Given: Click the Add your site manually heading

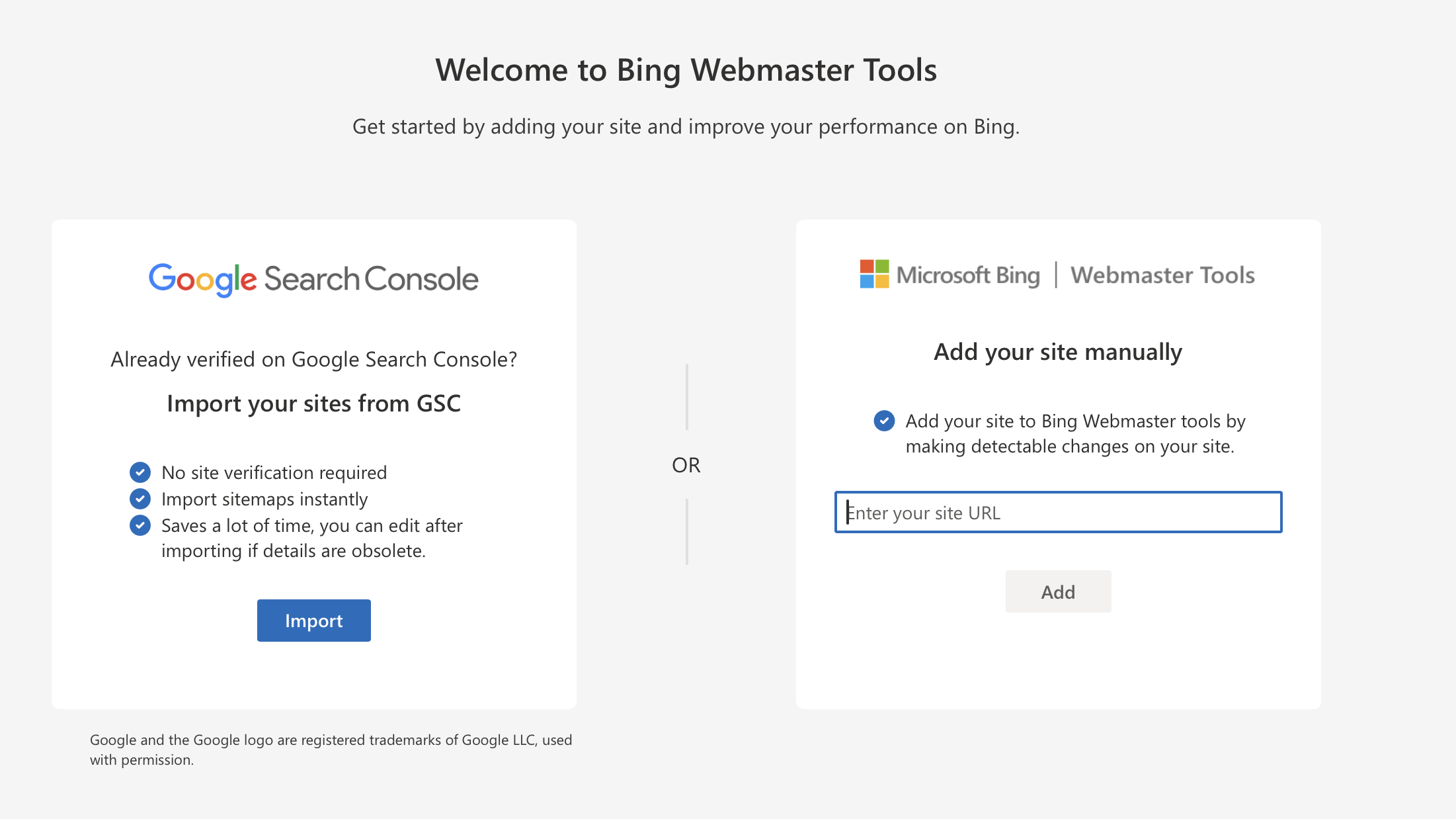Looking at the screenshot, I should [1058, 352].
